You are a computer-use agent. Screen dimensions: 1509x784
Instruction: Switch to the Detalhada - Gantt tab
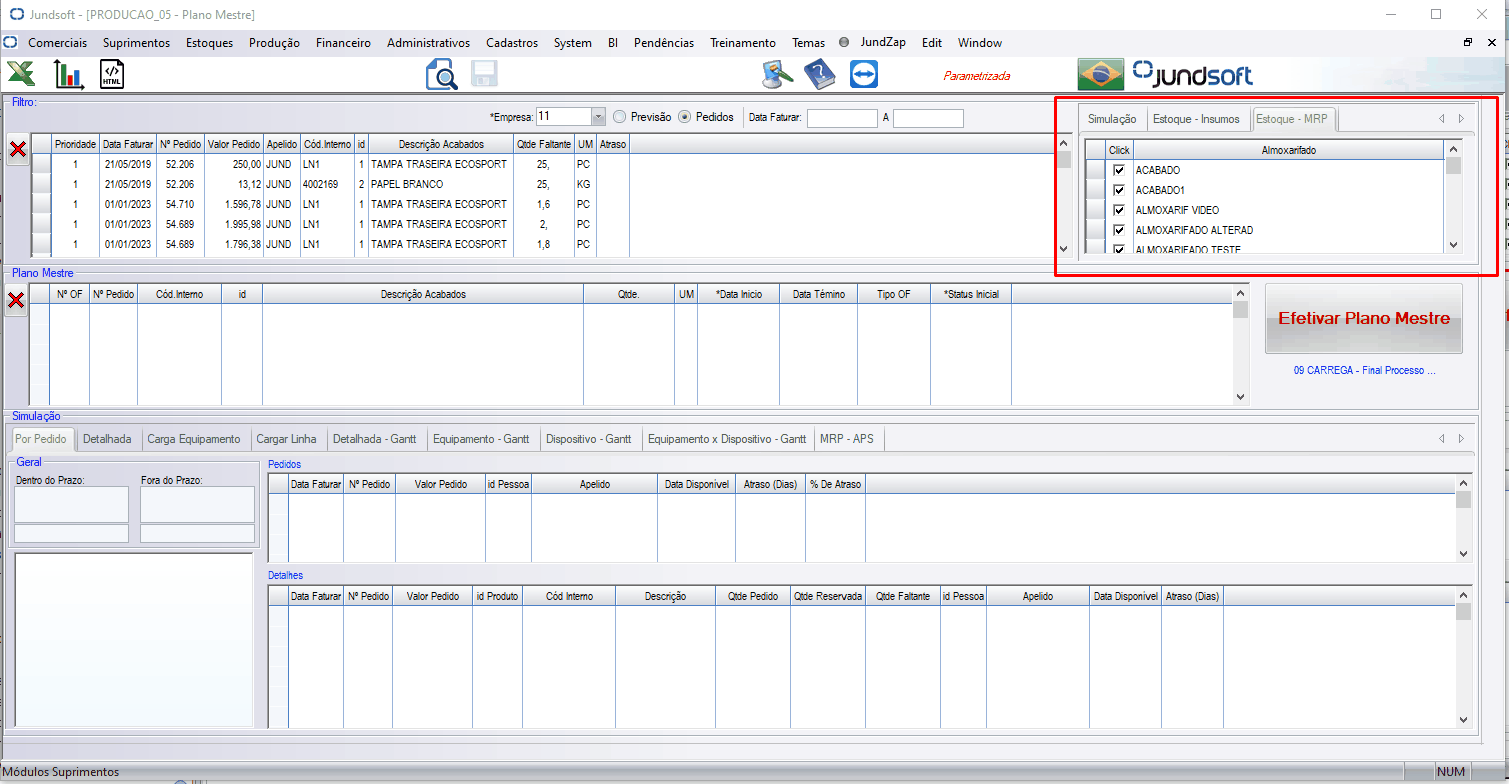(374, 439)
